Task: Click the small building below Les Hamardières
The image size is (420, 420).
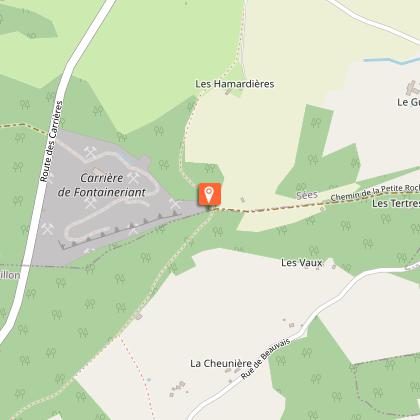Action: pos(229,91)
